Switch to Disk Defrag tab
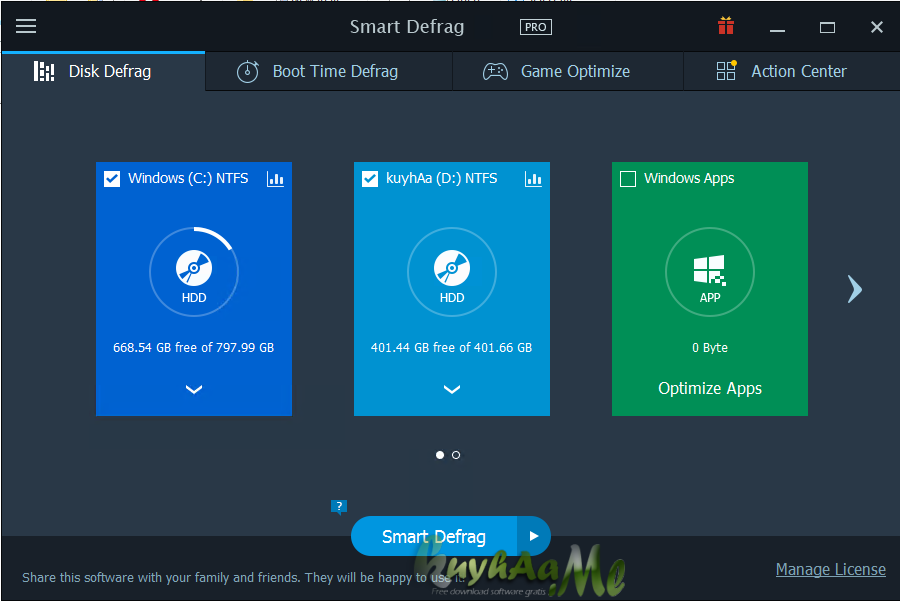900x601 pixels. pyautogui.click(x=103, y=71)
